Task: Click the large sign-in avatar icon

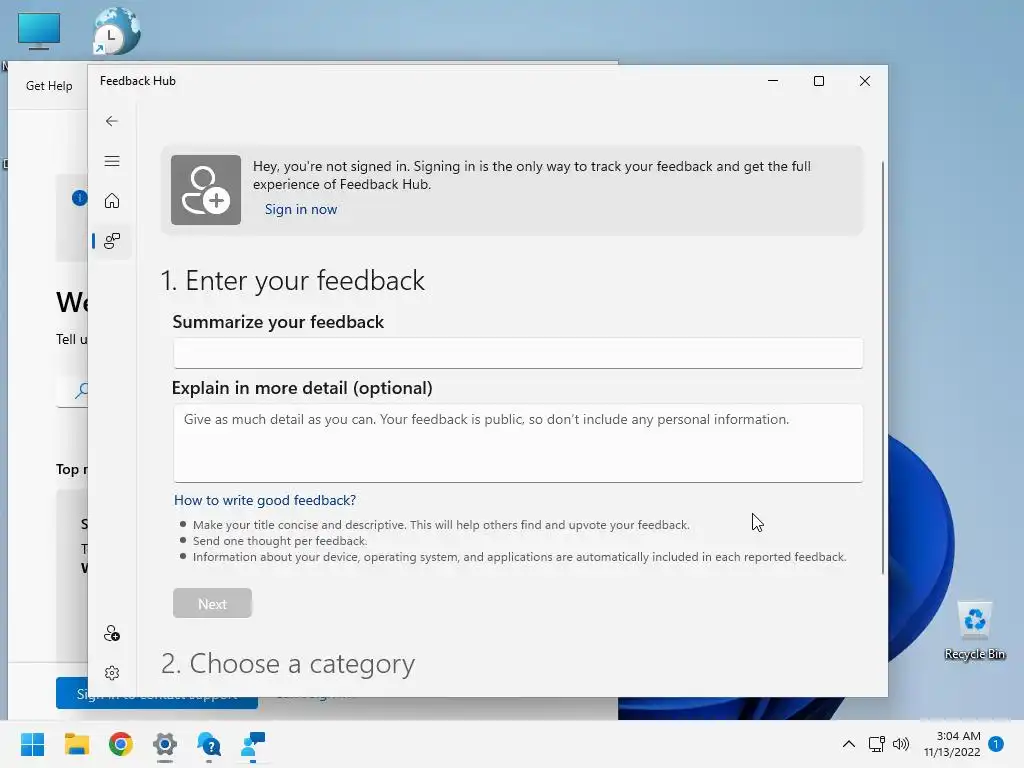Action: (x=206, y=190)
